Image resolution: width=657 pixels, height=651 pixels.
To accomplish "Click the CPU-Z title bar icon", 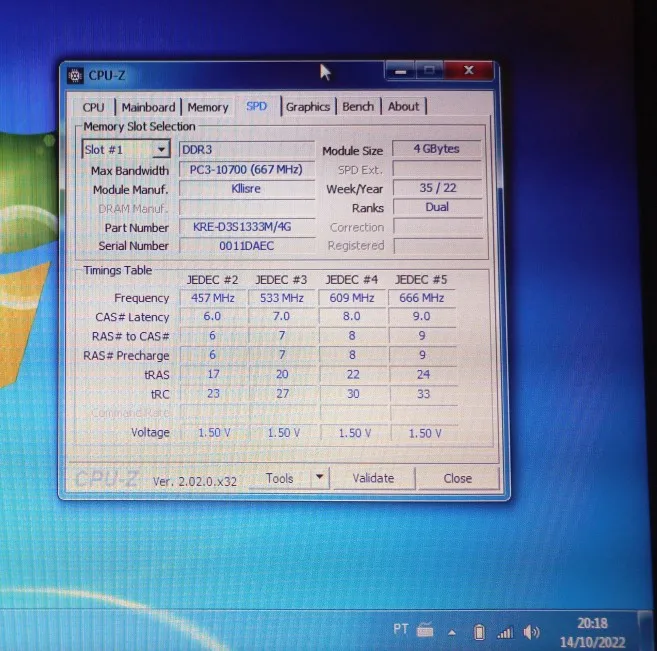I will (75, 75).
